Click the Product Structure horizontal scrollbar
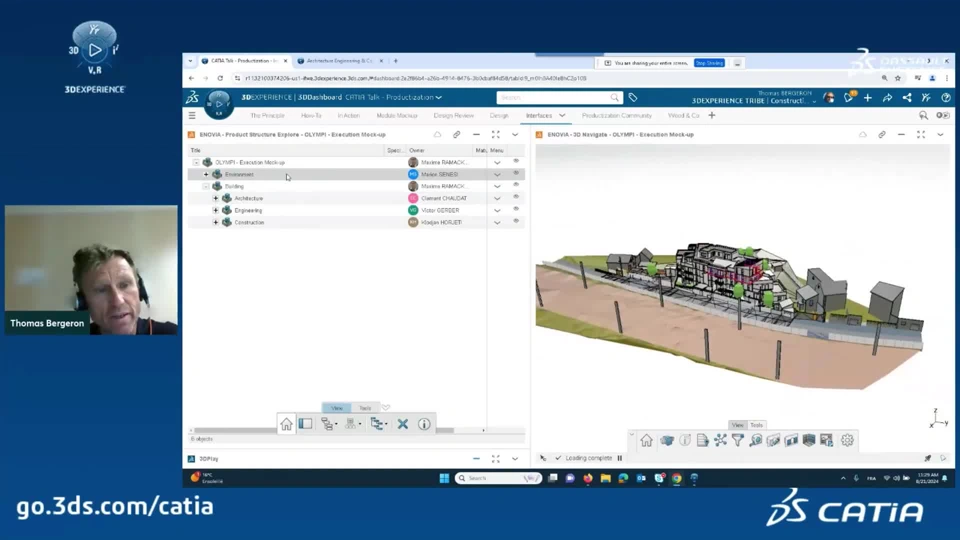The image size is (960, 540). coord(337,430)
